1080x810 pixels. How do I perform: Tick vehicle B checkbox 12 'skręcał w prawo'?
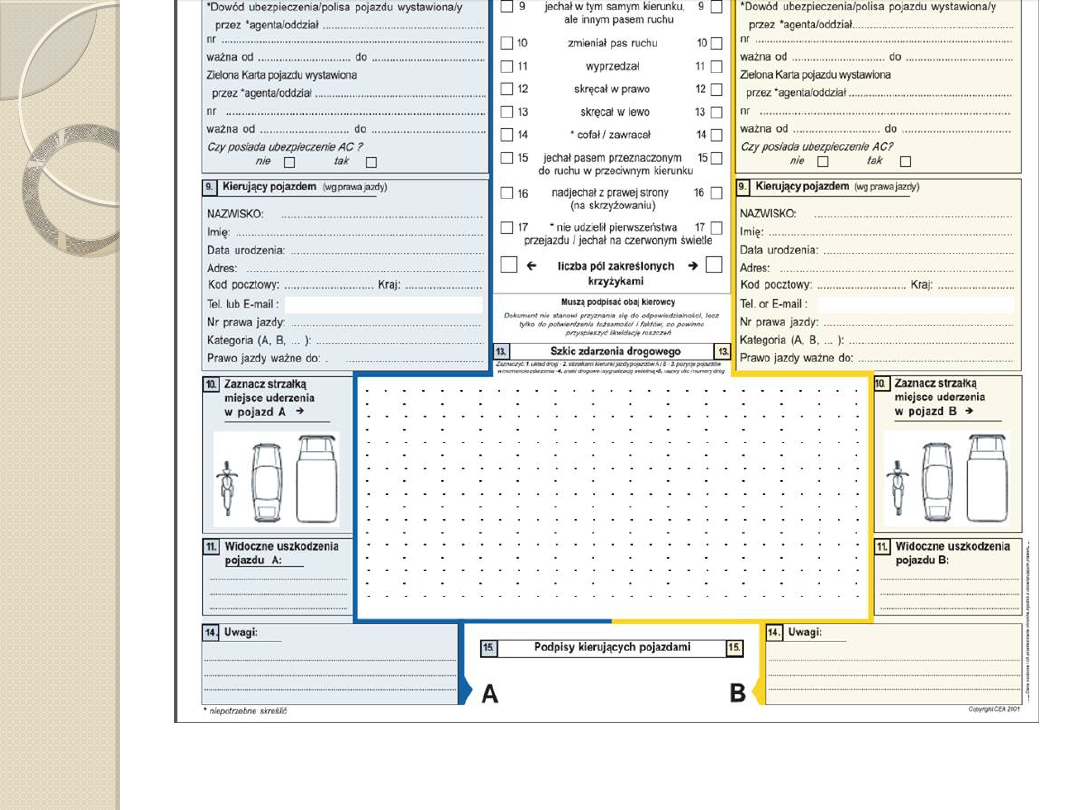pos(716,90)
